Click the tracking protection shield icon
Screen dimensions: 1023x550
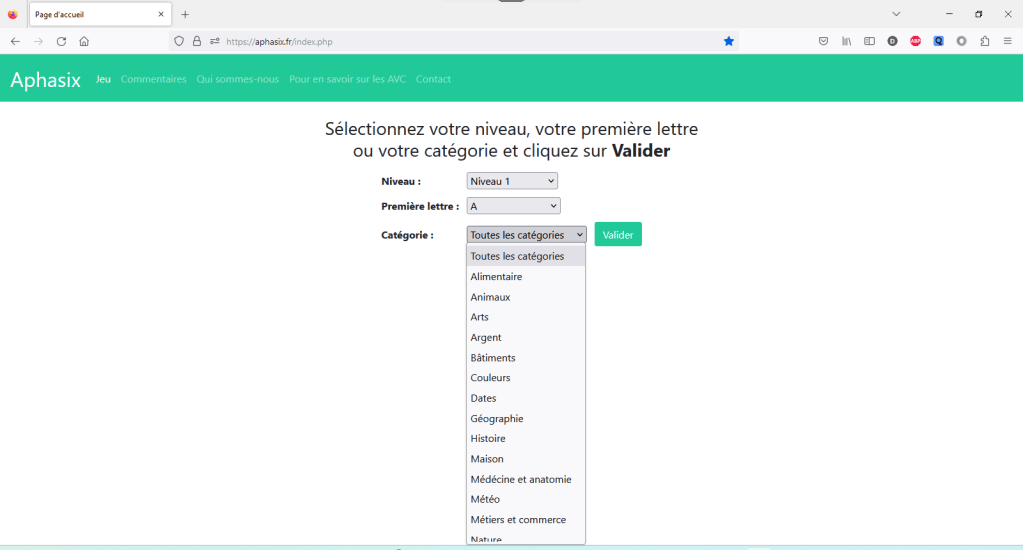[179, 41]
